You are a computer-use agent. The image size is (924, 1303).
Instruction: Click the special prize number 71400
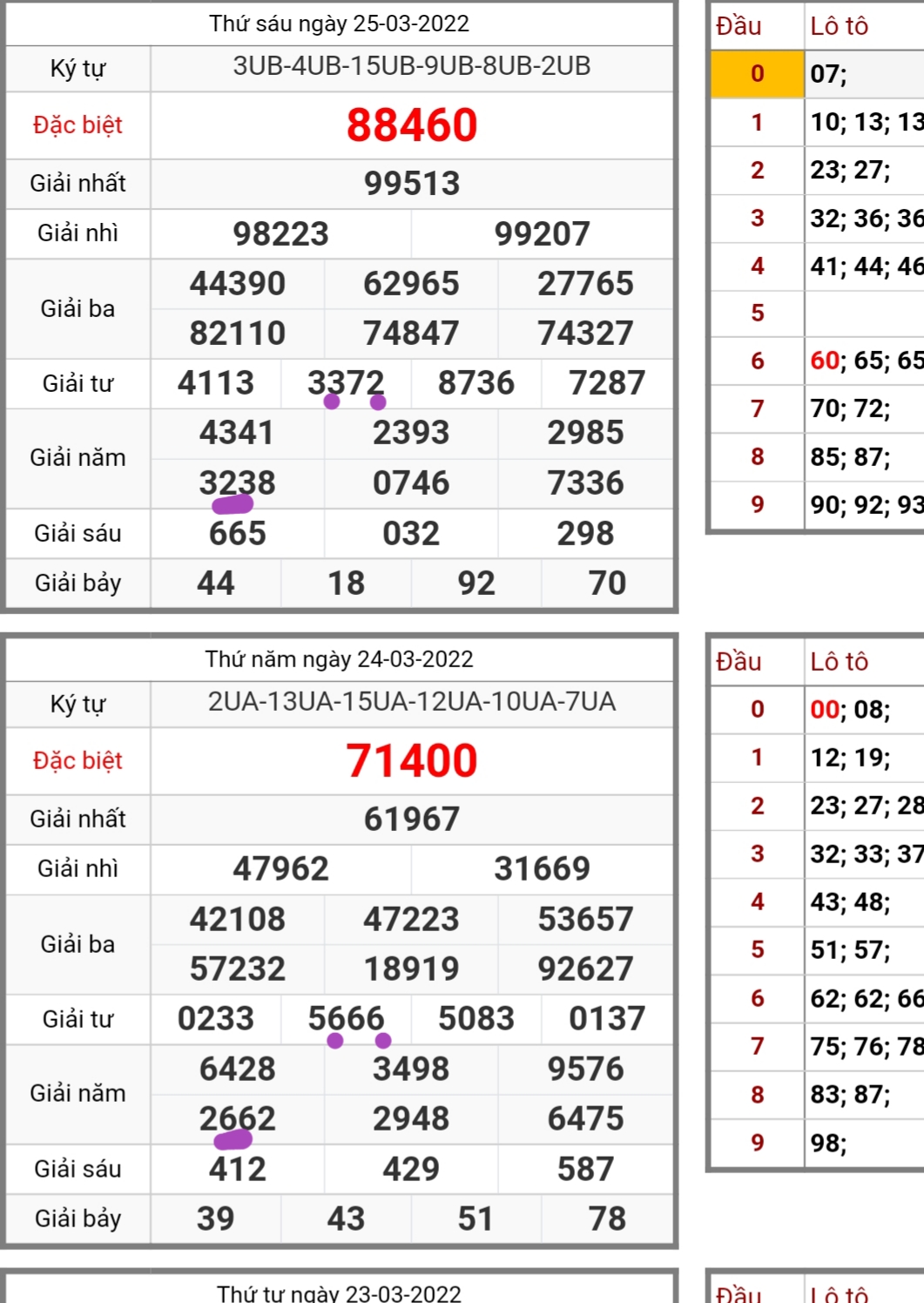tap(412, 760)
